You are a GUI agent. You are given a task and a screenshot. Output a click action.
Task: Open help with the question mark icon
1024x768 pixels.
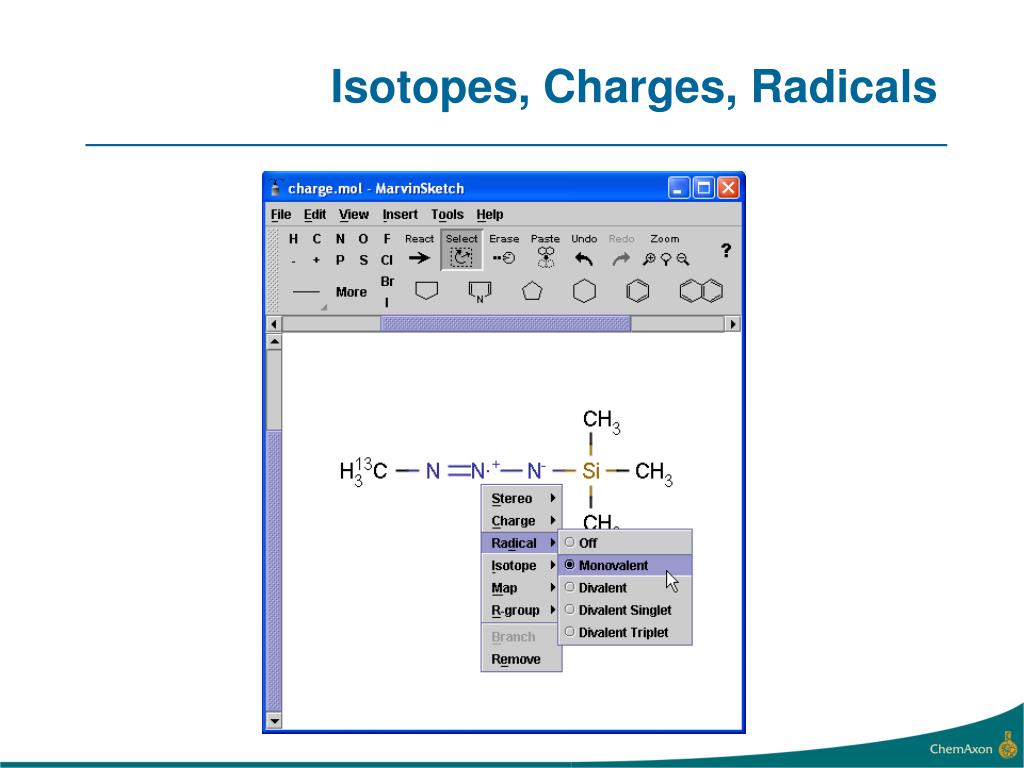tap(726, 250)
